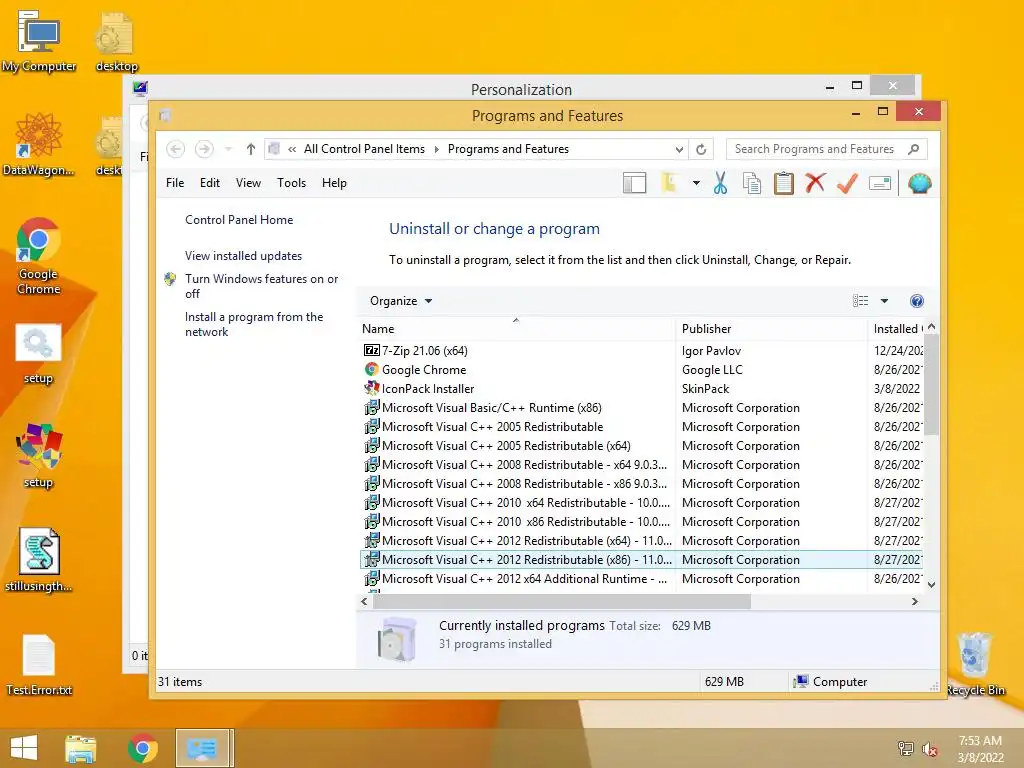This screenshot has height=768, width=1024.
Task: Expand the Organize dropdown
Action: [x=400, y=301]
